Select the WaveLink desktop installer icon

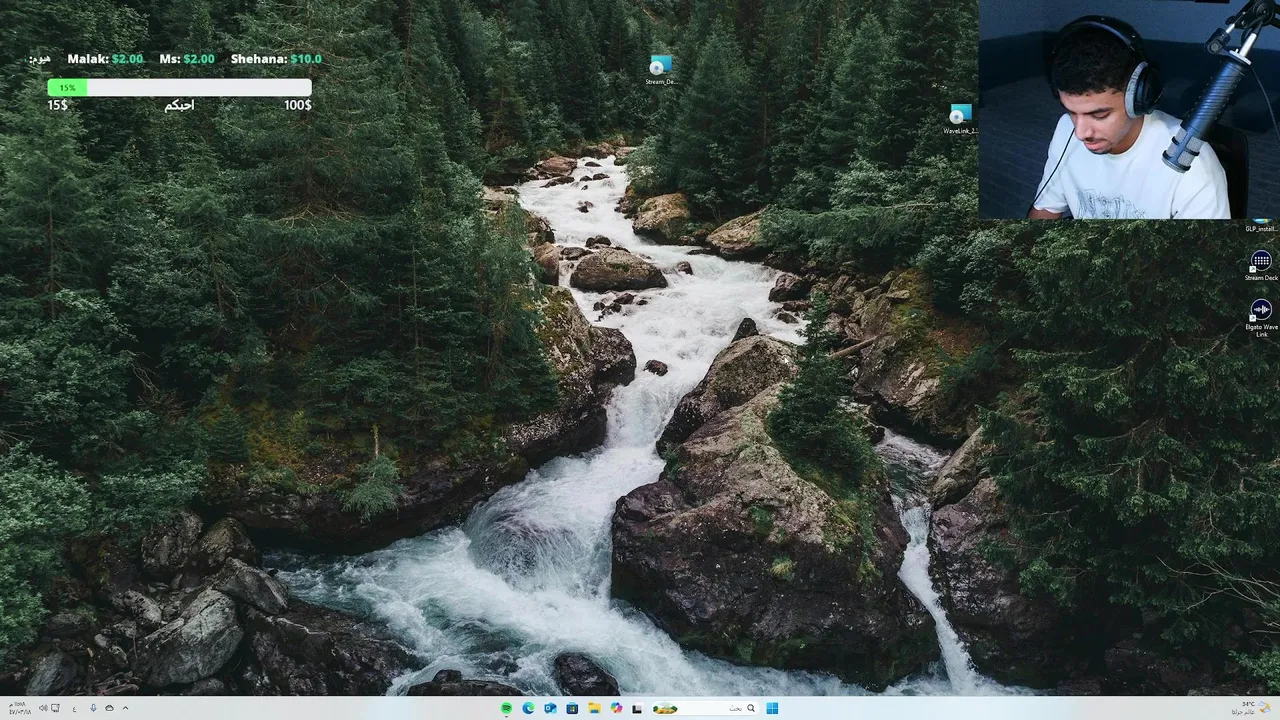click(960, 119)
